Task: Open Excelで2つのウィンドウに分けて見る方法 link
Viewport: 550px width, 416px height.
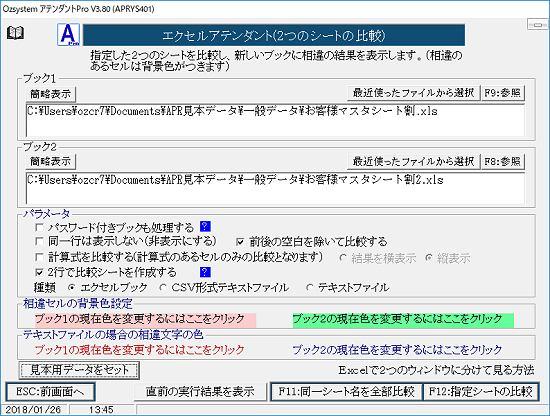Action: (x=436, y=370)
